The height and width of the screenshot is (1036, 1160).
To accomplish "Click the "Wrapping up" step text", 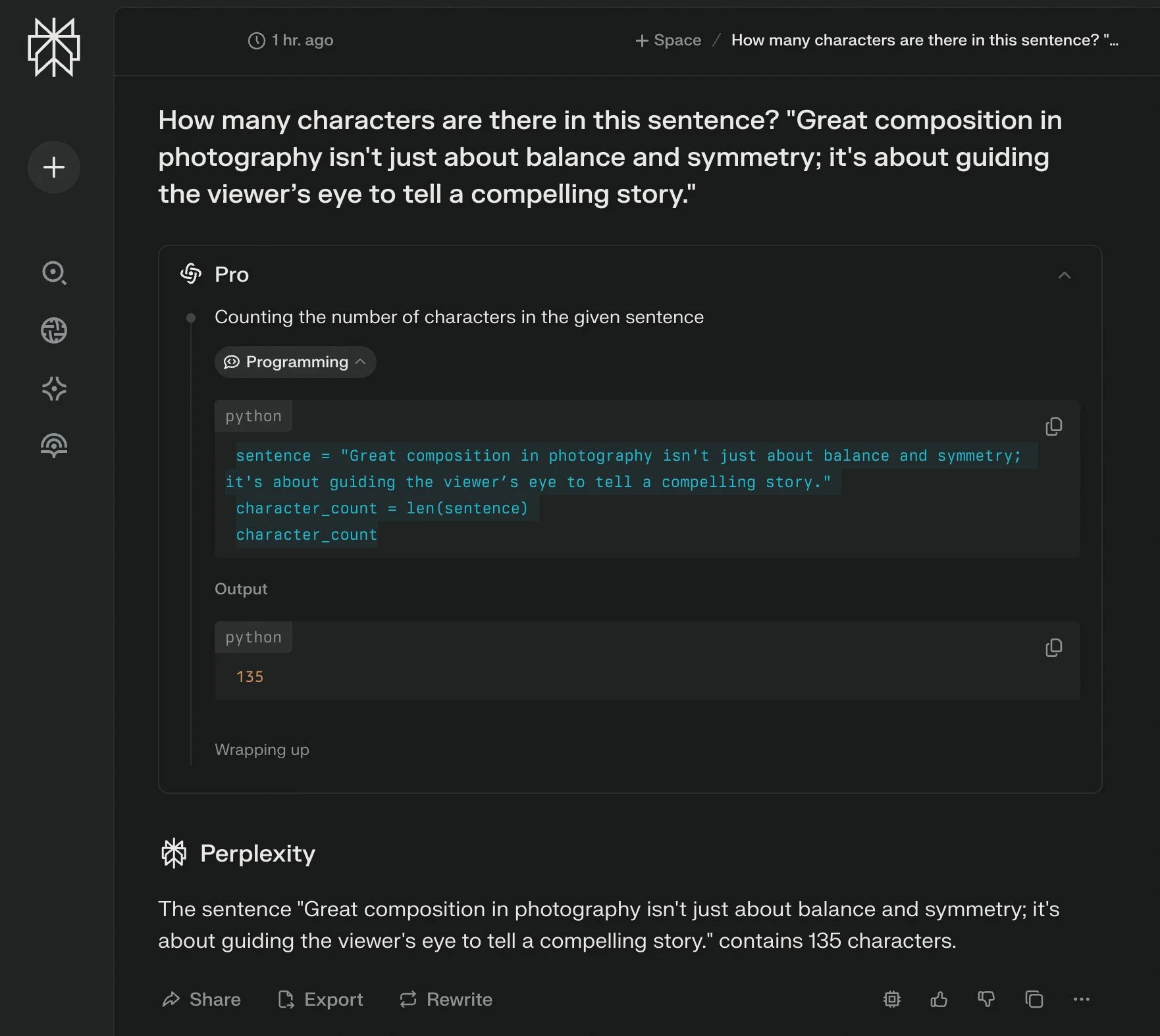I will (x=262, y=750).
